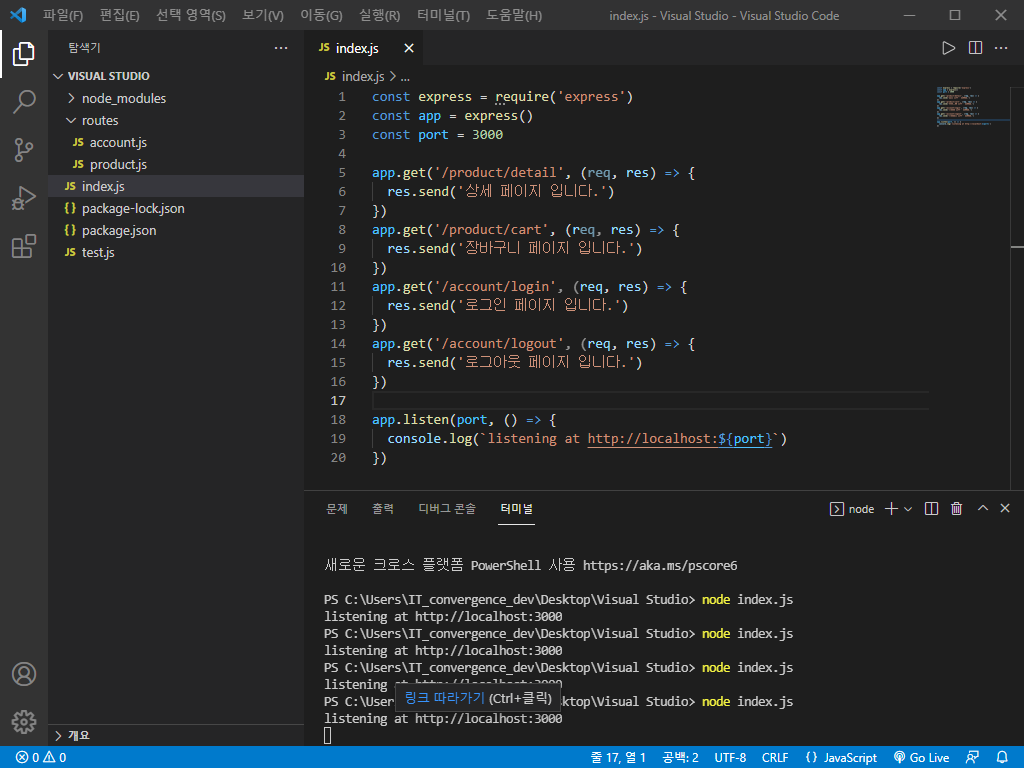Switch to the debug console panel tab

447,509
